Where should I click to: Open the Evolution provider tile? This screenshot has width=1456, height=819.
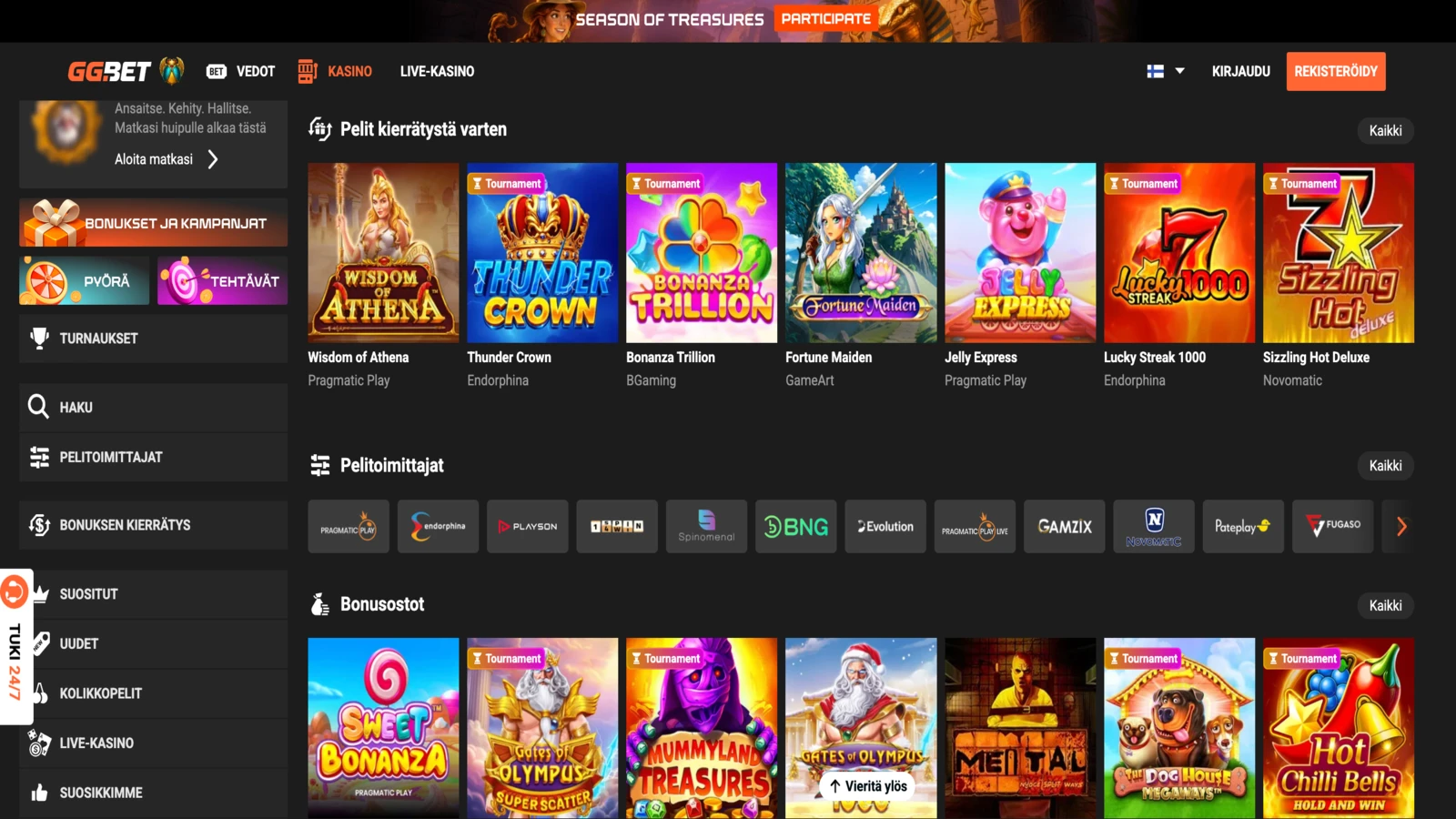click(x=885, y=527)
